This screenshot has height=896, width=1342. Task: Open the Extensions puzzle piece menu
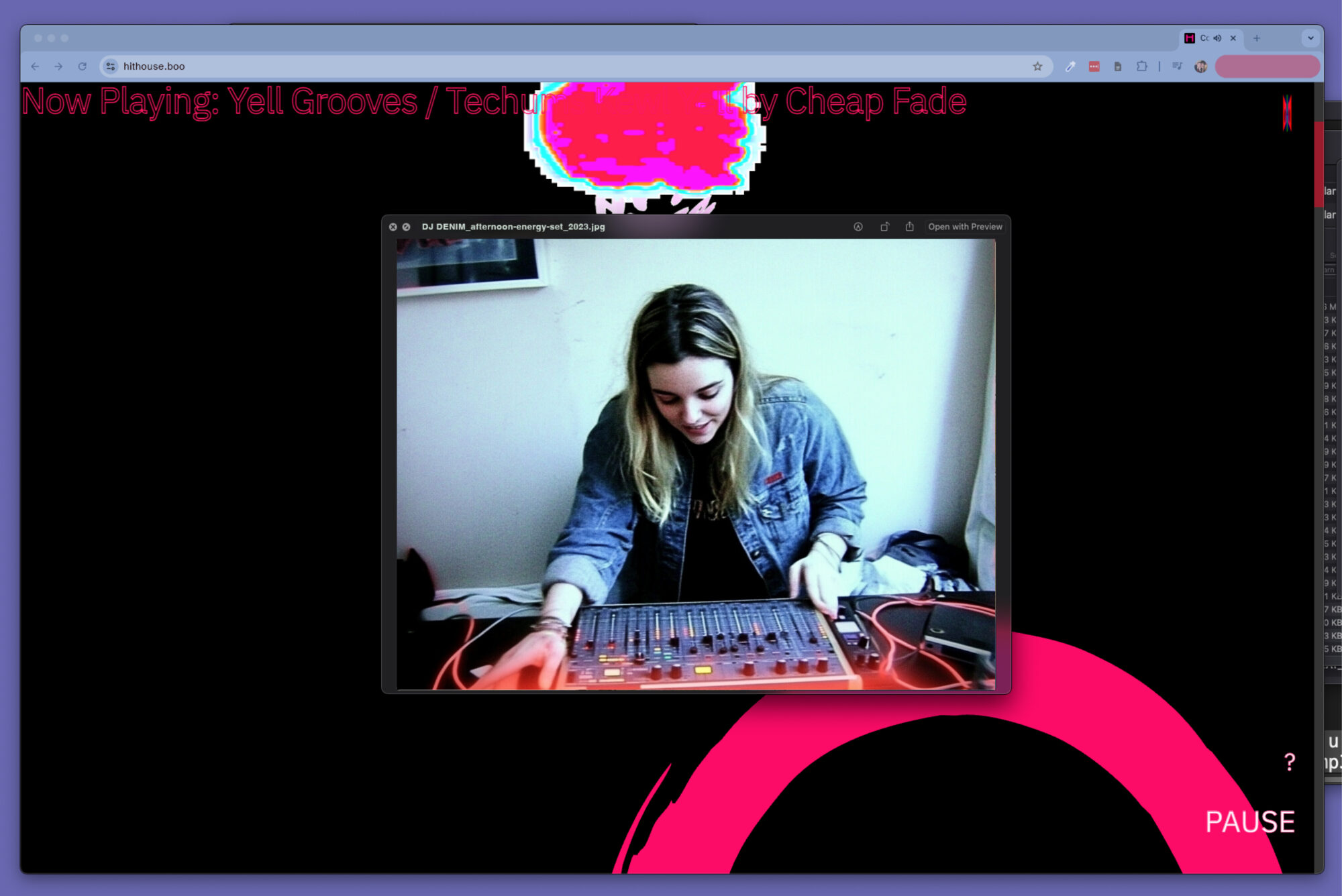1141,66
